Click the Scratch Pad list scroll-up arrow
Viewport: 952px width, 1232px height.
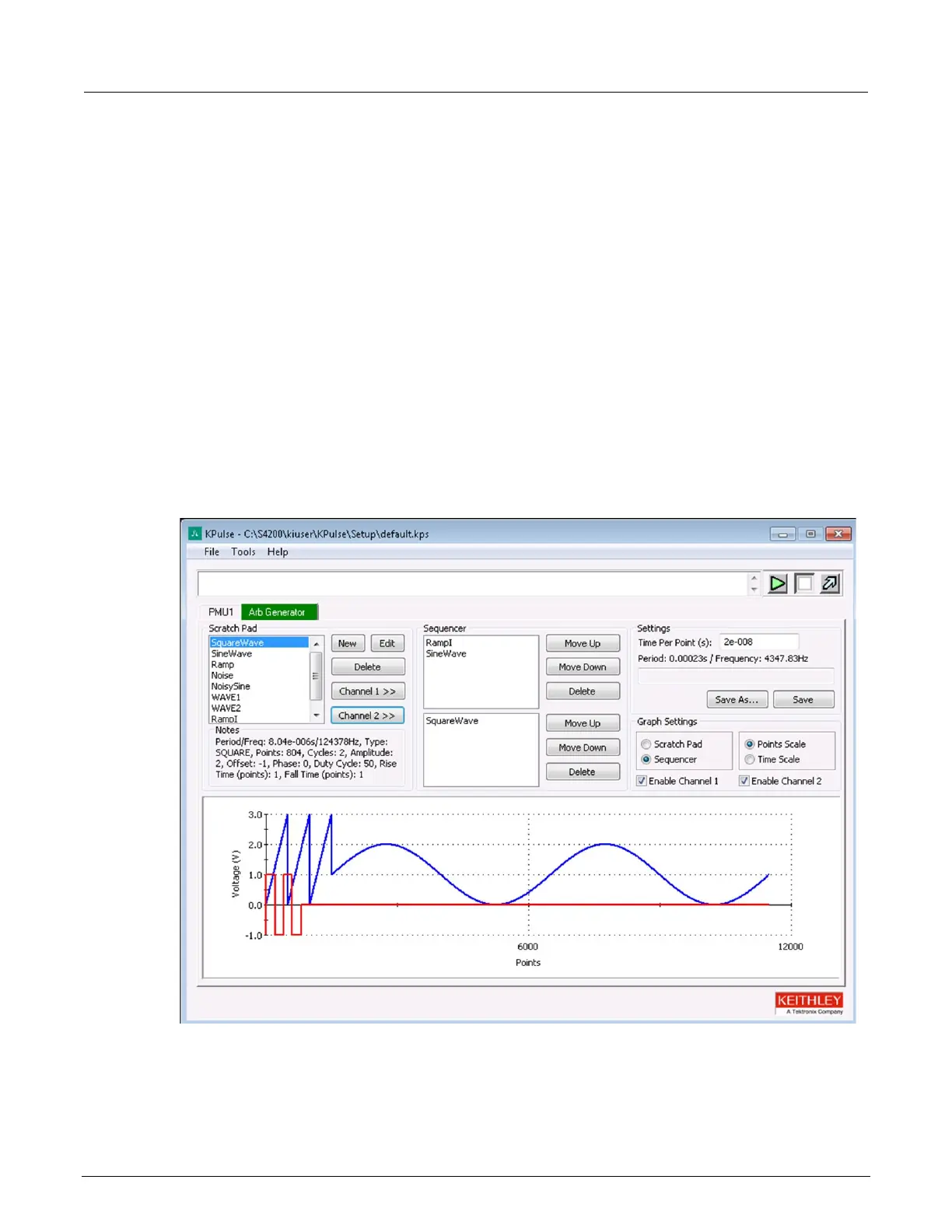click(x=316, y=644)
